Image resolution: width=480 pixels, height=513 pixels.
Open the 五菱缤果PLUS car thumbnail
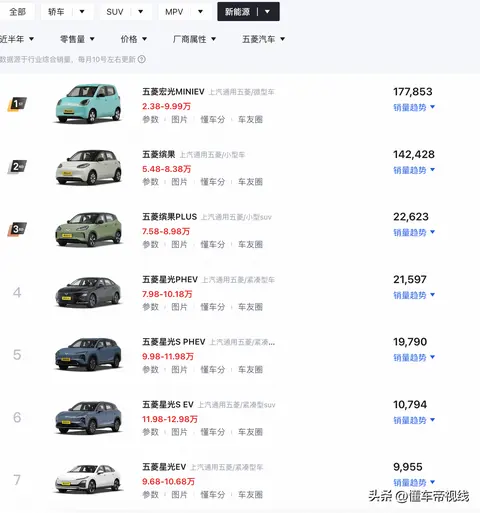point(88,229)
